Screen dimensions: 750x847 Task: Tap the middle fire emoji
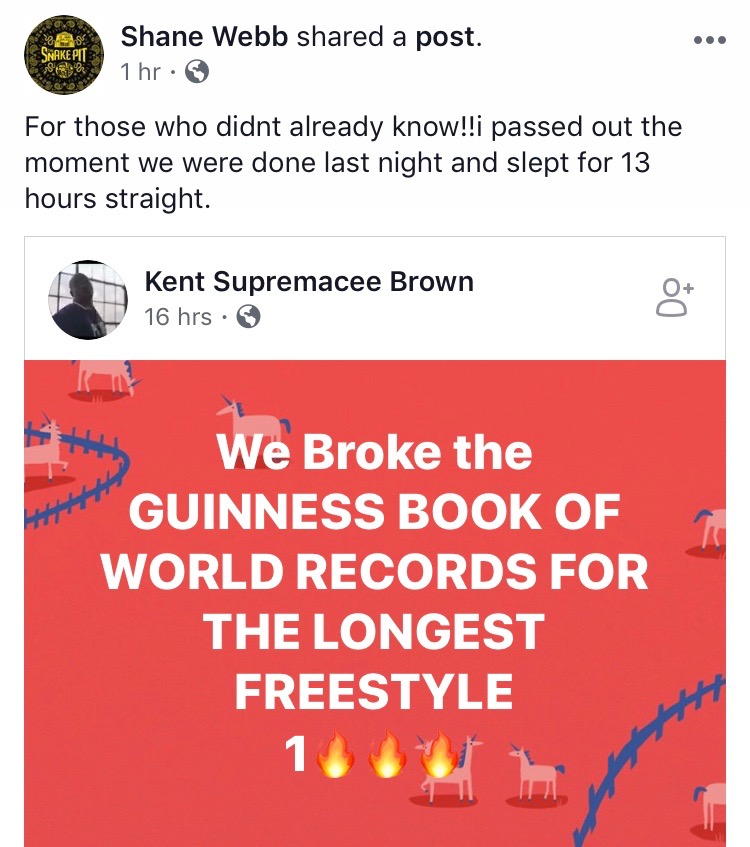[x=388, y=757]
